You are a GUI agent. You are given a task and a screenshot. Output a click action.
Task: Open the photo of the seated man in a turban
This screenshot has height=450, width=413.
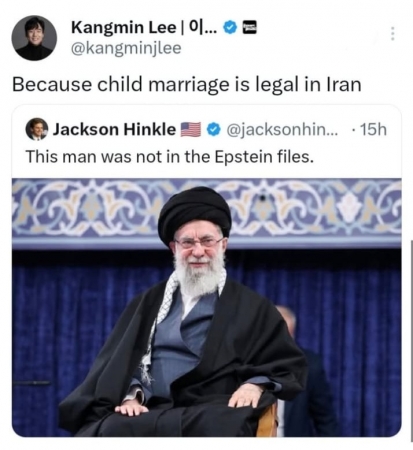207,307
